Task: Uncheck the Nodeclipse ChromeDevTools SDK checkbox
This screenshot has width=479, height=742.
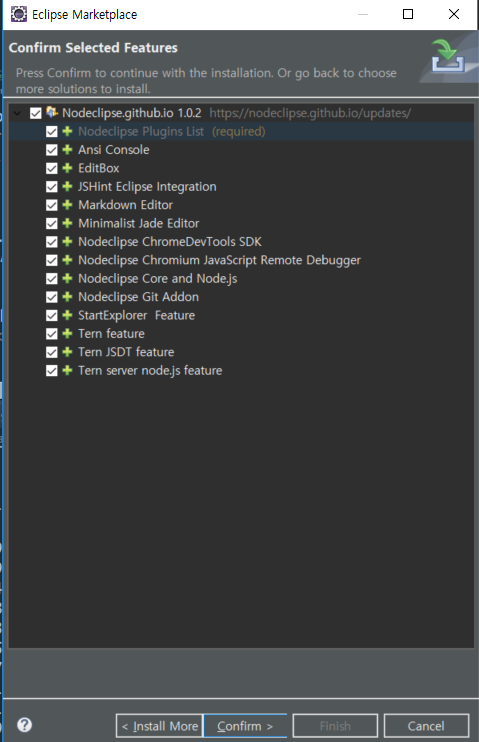Action: click(52, 242)
